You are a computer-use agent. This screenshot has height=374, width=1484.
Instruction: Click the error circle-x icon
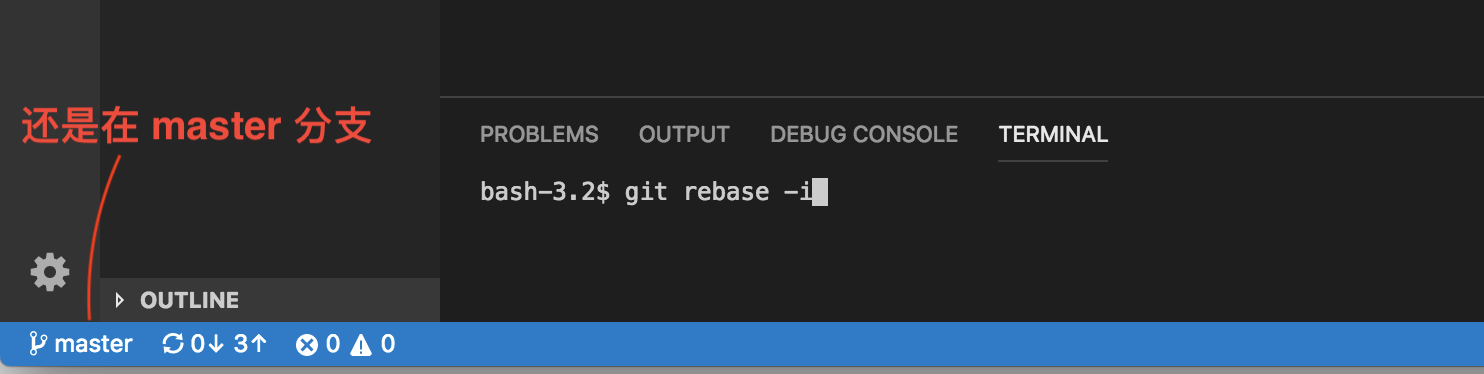(307, 345)
